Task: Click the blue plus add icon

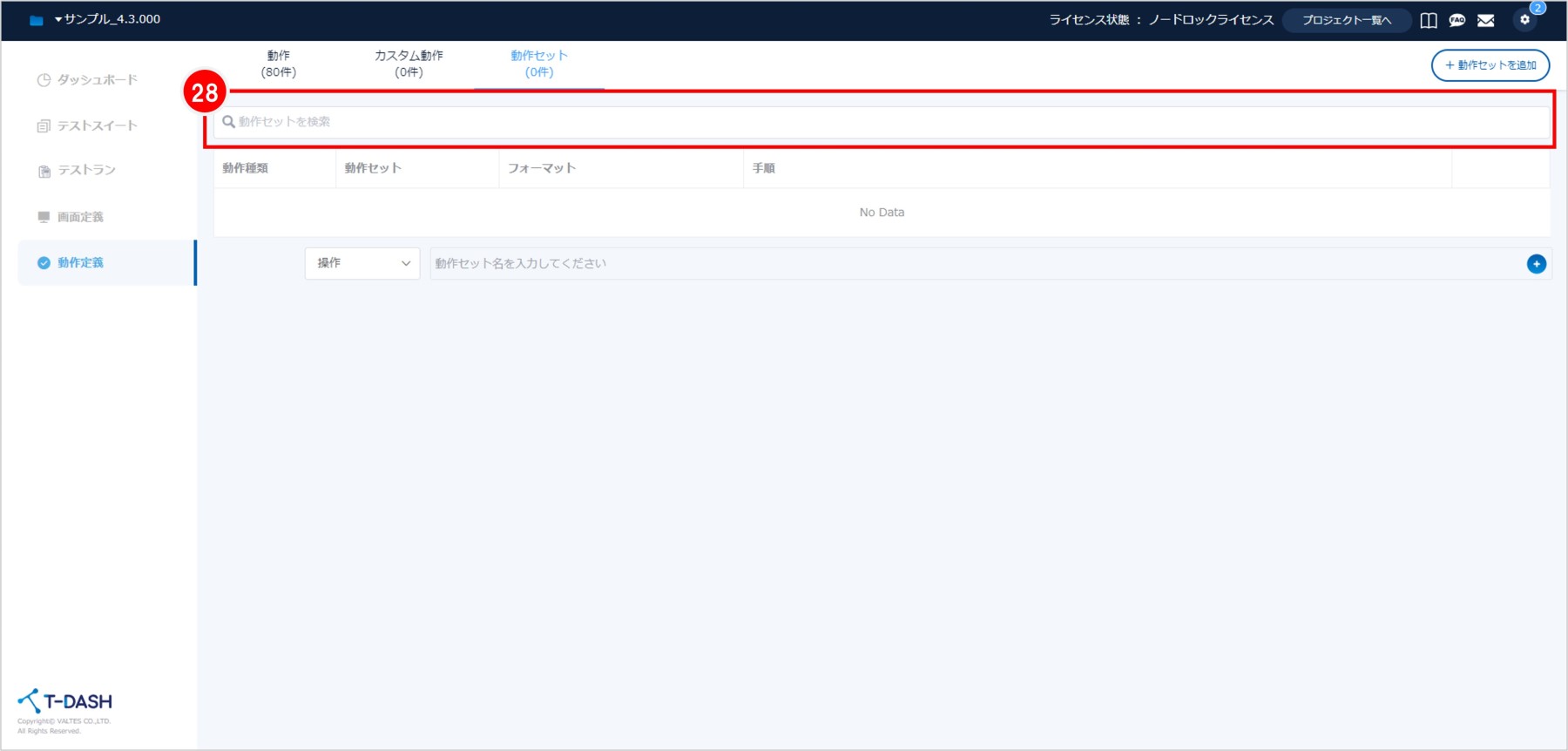Action: [1537, 264]
